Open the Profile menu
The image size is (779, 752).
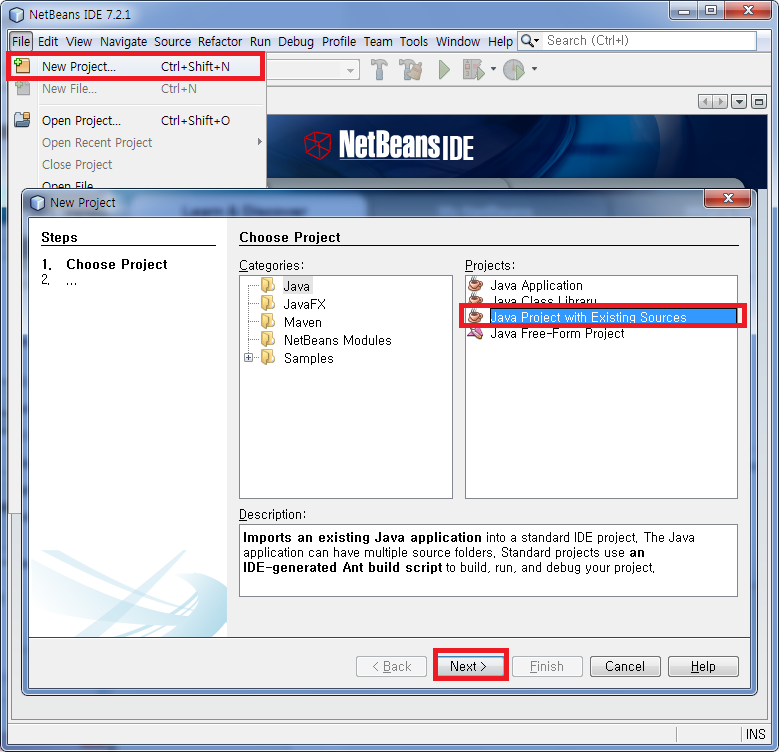click(x=339, y=41)
